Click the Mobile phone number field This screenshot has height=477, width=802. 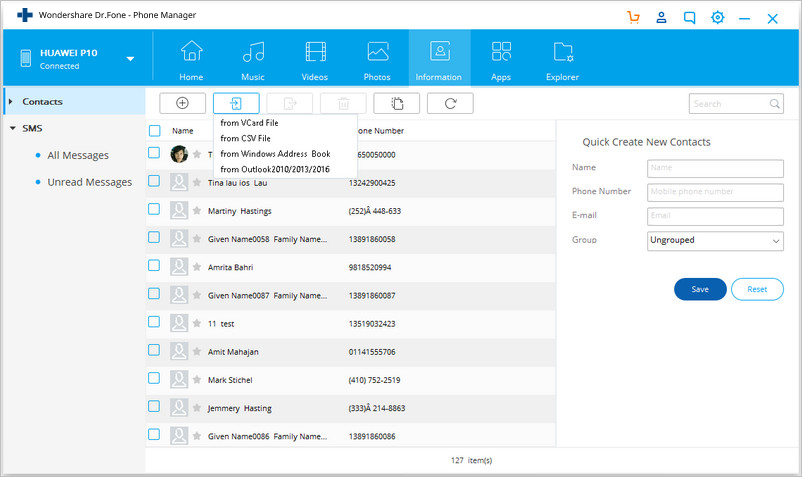tap(715, 192)
